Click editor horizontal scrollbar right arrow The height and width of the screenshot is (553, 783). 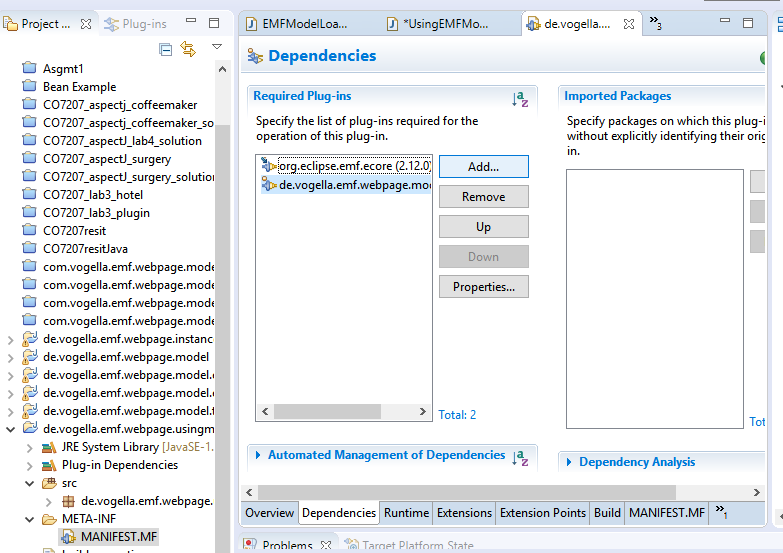click(757, 493)
